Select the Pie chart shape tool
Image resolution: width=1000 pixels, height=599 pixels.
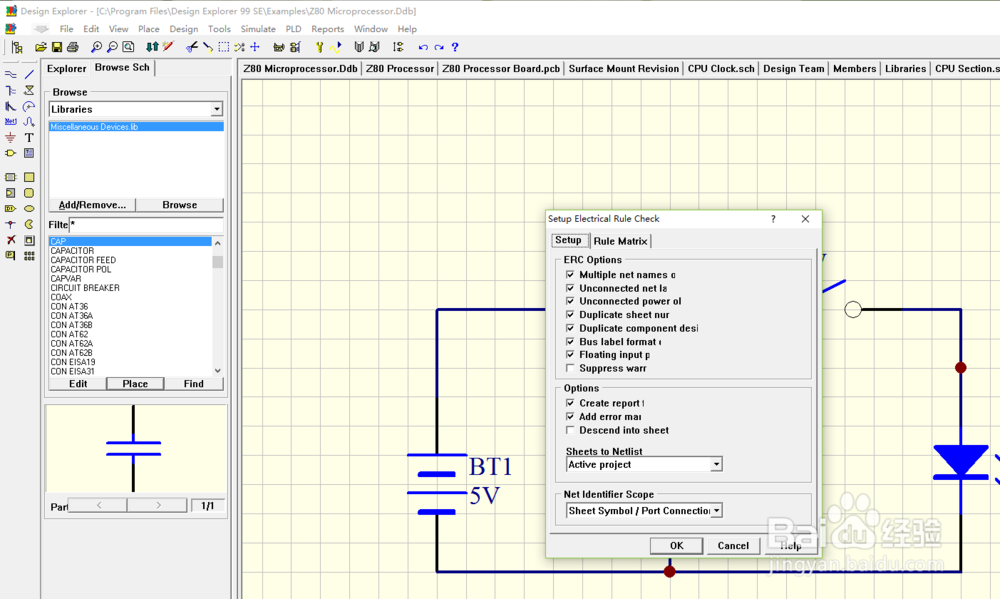29,225
